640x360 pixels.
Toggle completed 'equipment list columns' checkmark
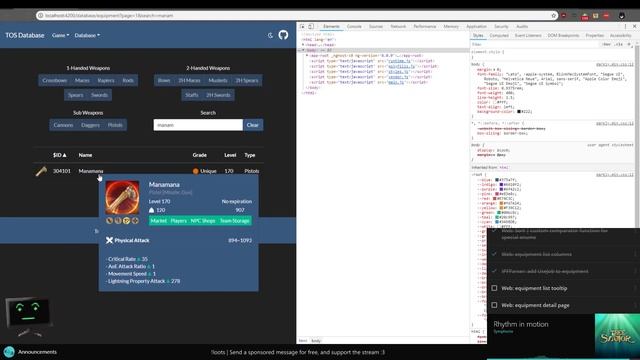coord(494,254)
